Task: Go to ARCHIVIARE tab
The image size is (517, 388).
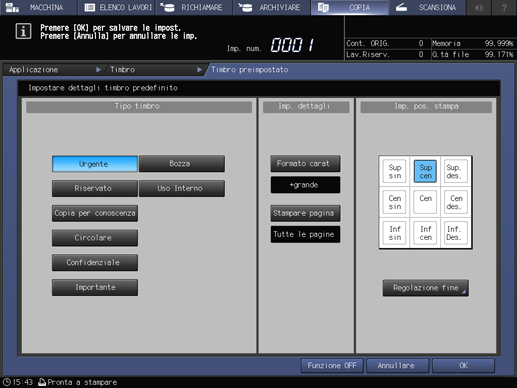Action: [271, 7]
